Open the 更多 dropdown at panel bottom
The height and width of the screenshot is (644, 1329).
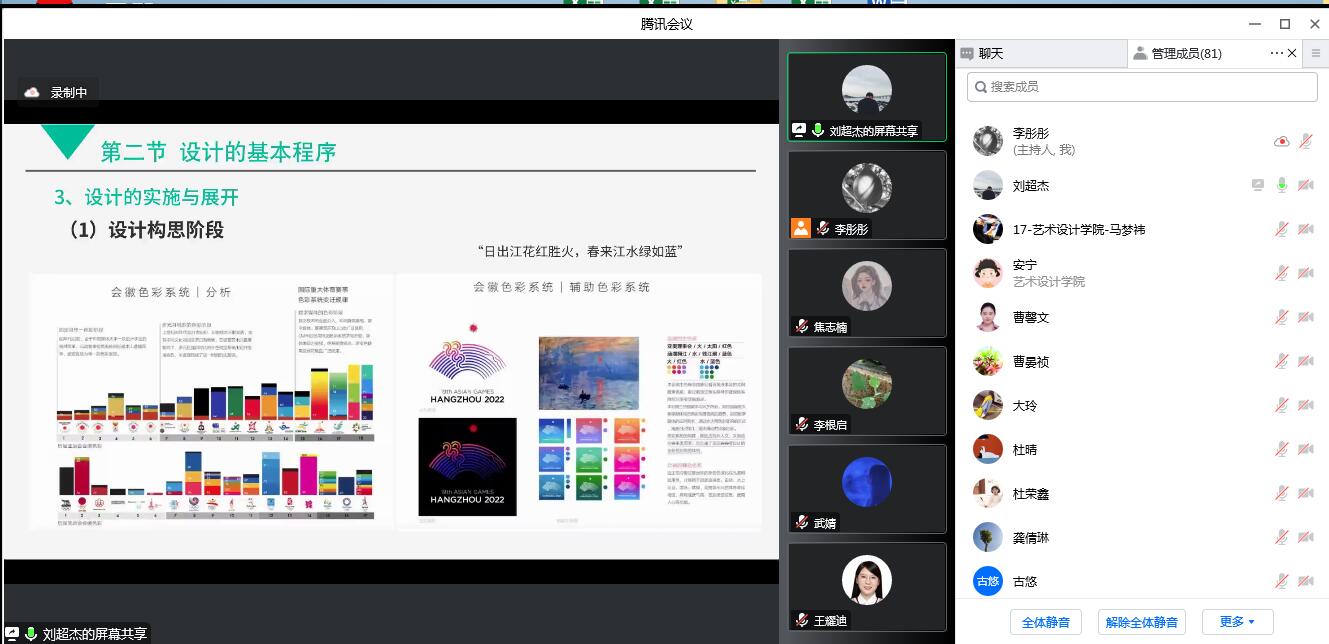1236,622
